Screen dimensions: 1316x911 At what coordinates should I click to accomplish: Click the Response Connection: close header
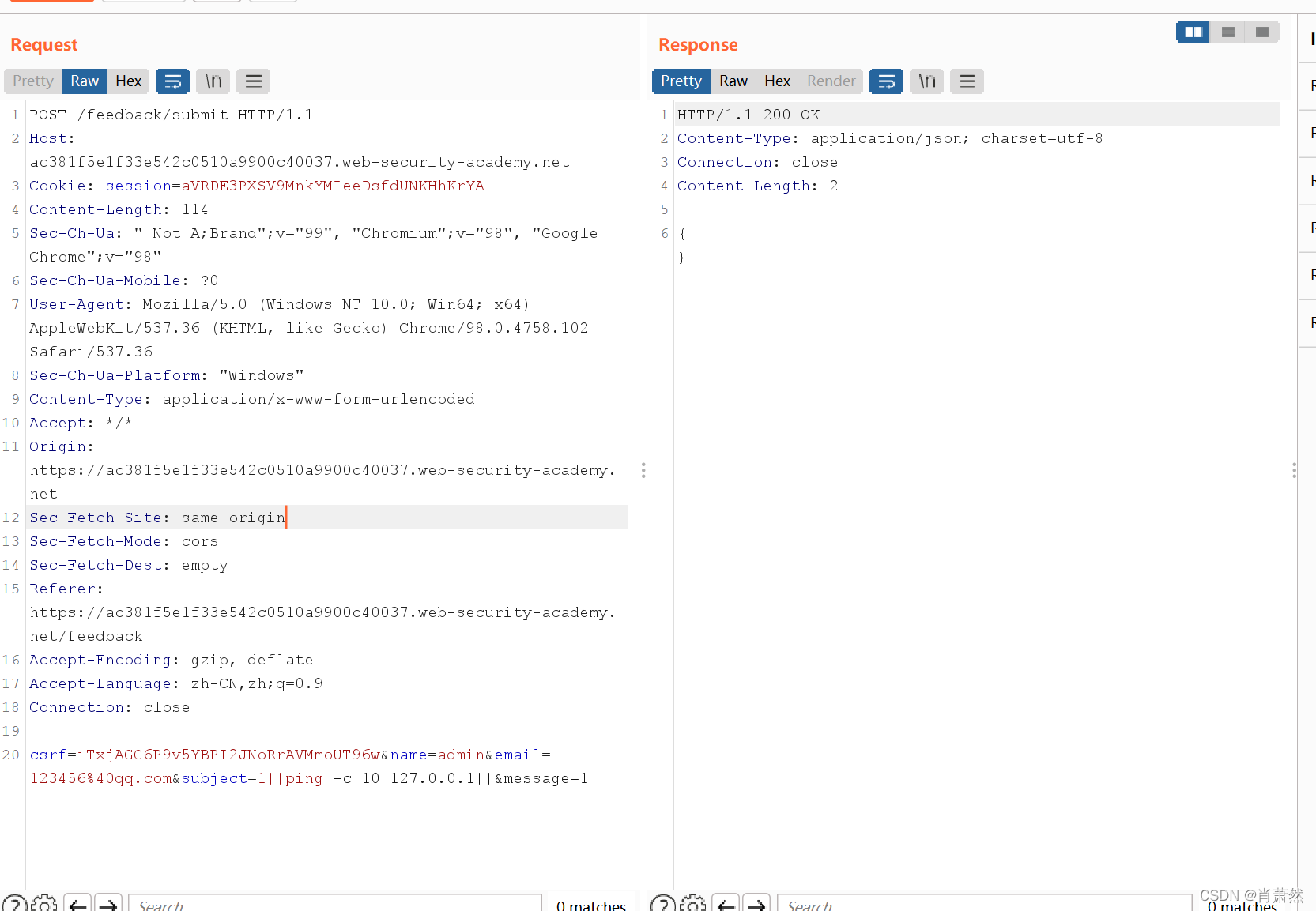(x=757, y=162)
